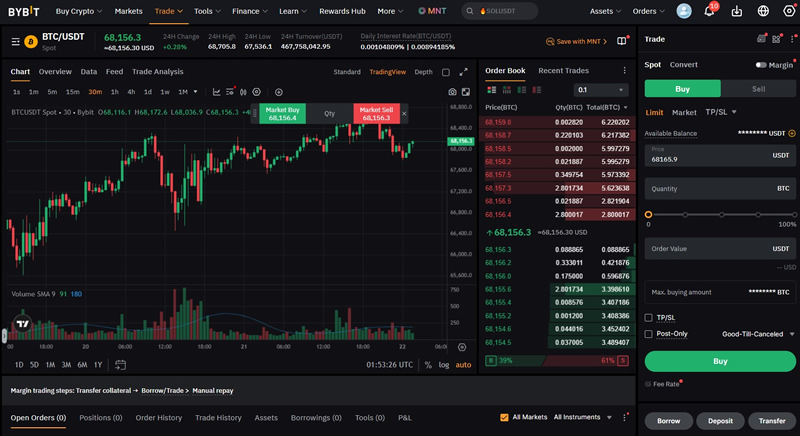Show both bids and asks order book view
The height and width of the screenshot is (436, 800).
tap(492, 90)
